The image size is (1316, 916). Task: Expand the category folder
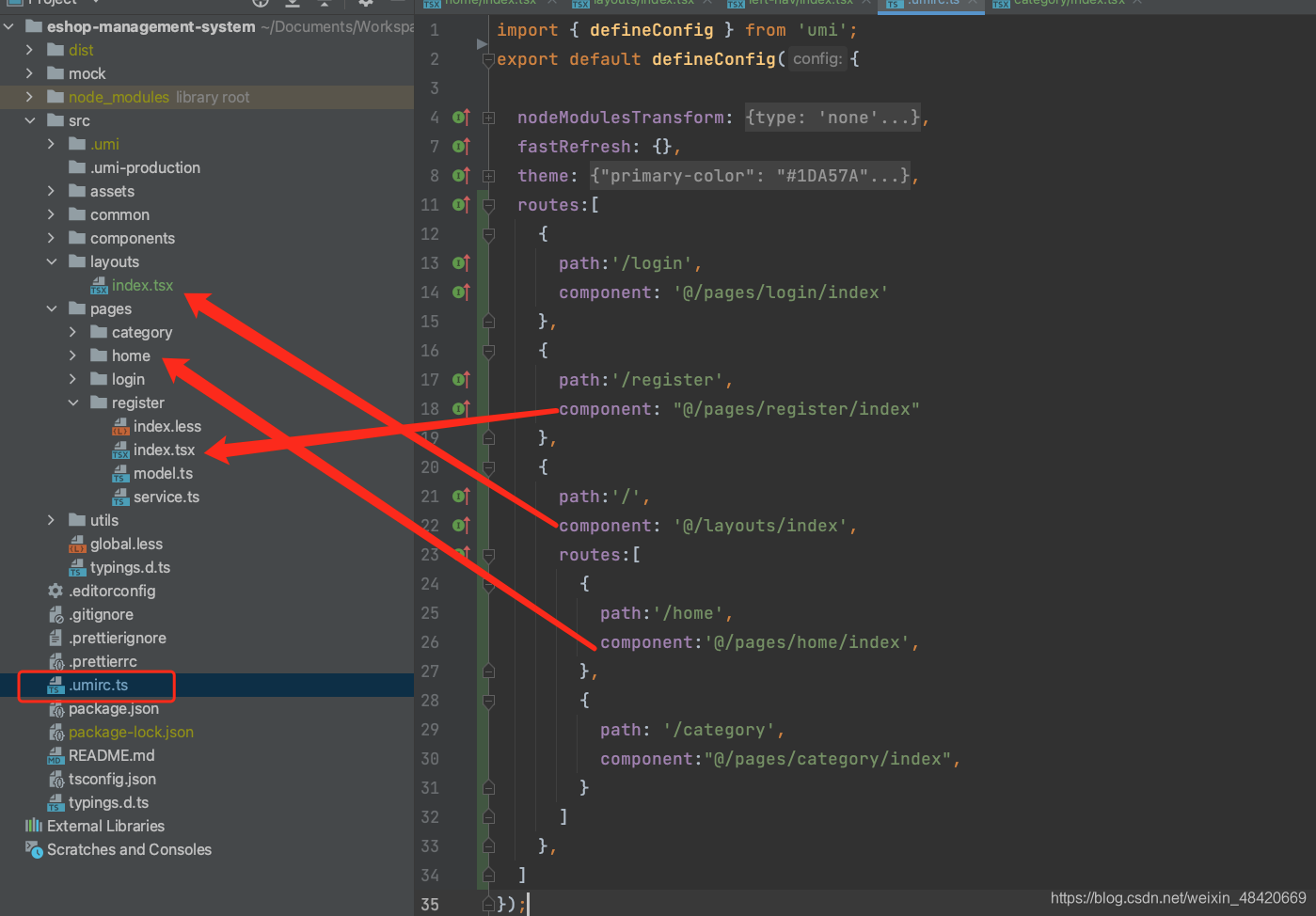[73, 332]
